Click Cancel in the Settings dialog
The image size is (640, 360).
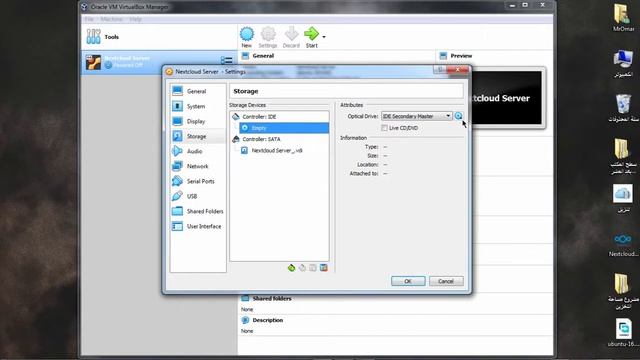pyautogui.click(x=446, y=281)
